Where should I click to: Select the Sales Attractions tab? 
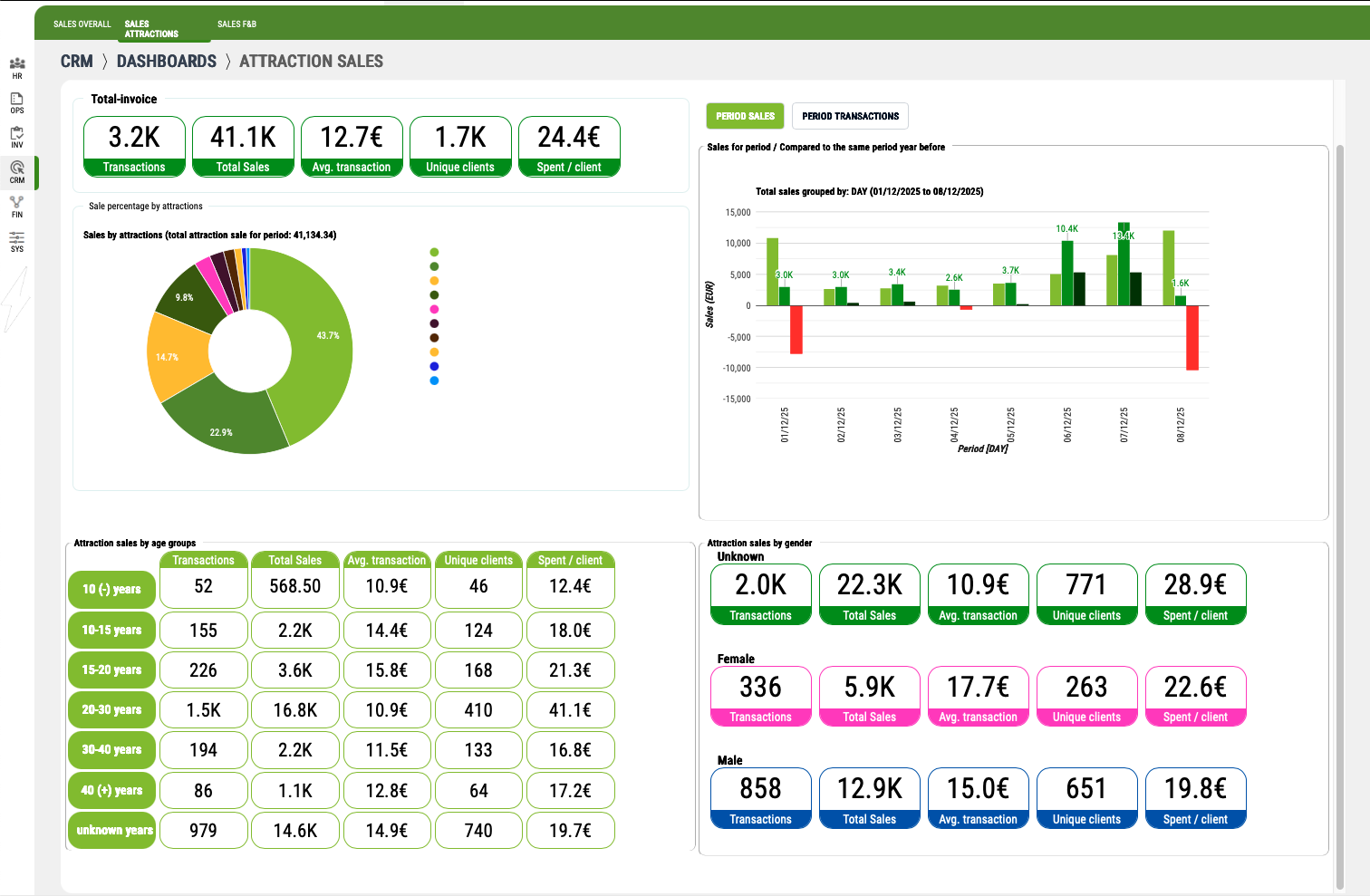click(x=151, y=29)
